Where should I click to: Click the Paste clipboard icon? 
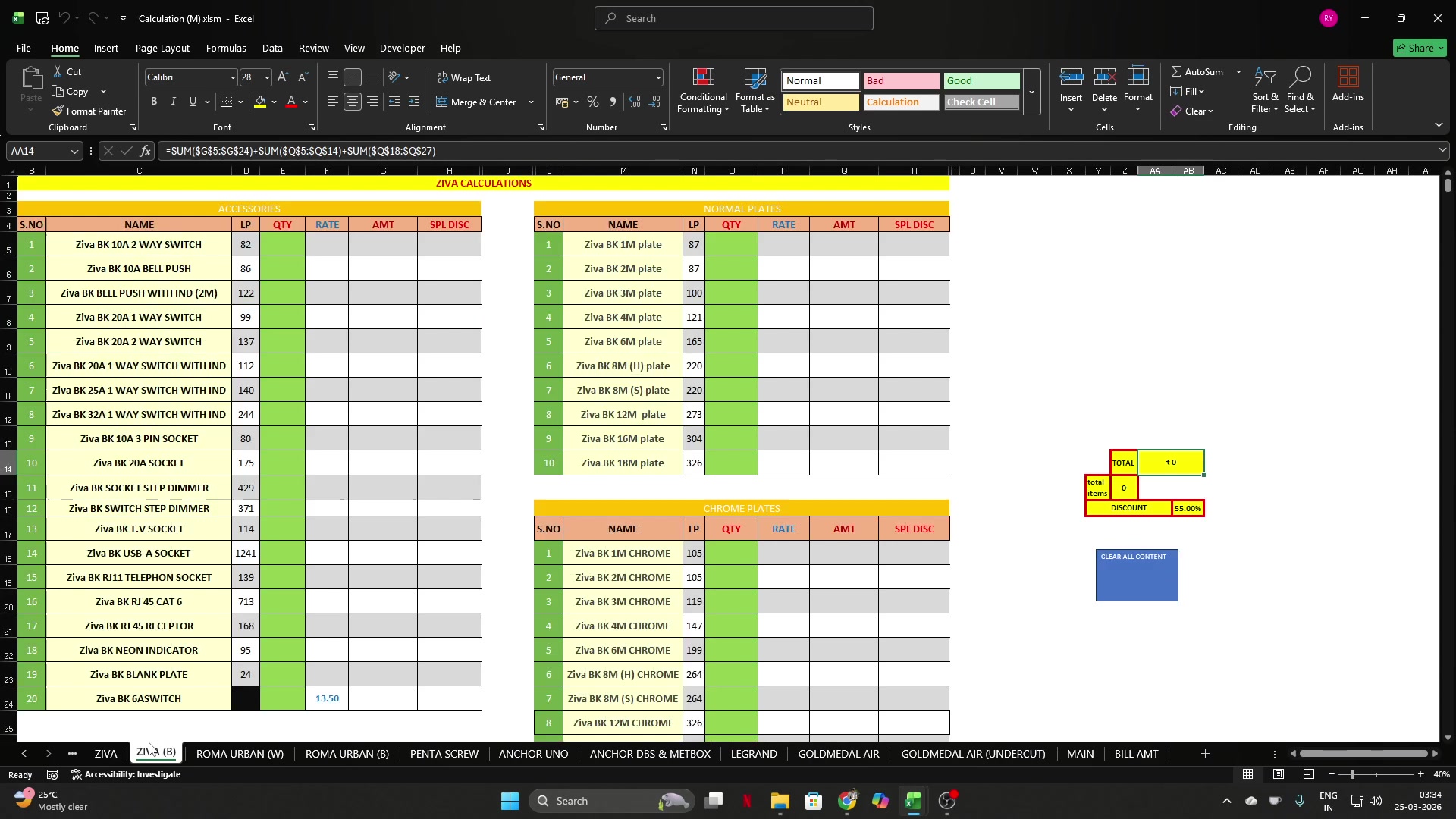click(x=31, y=77)
